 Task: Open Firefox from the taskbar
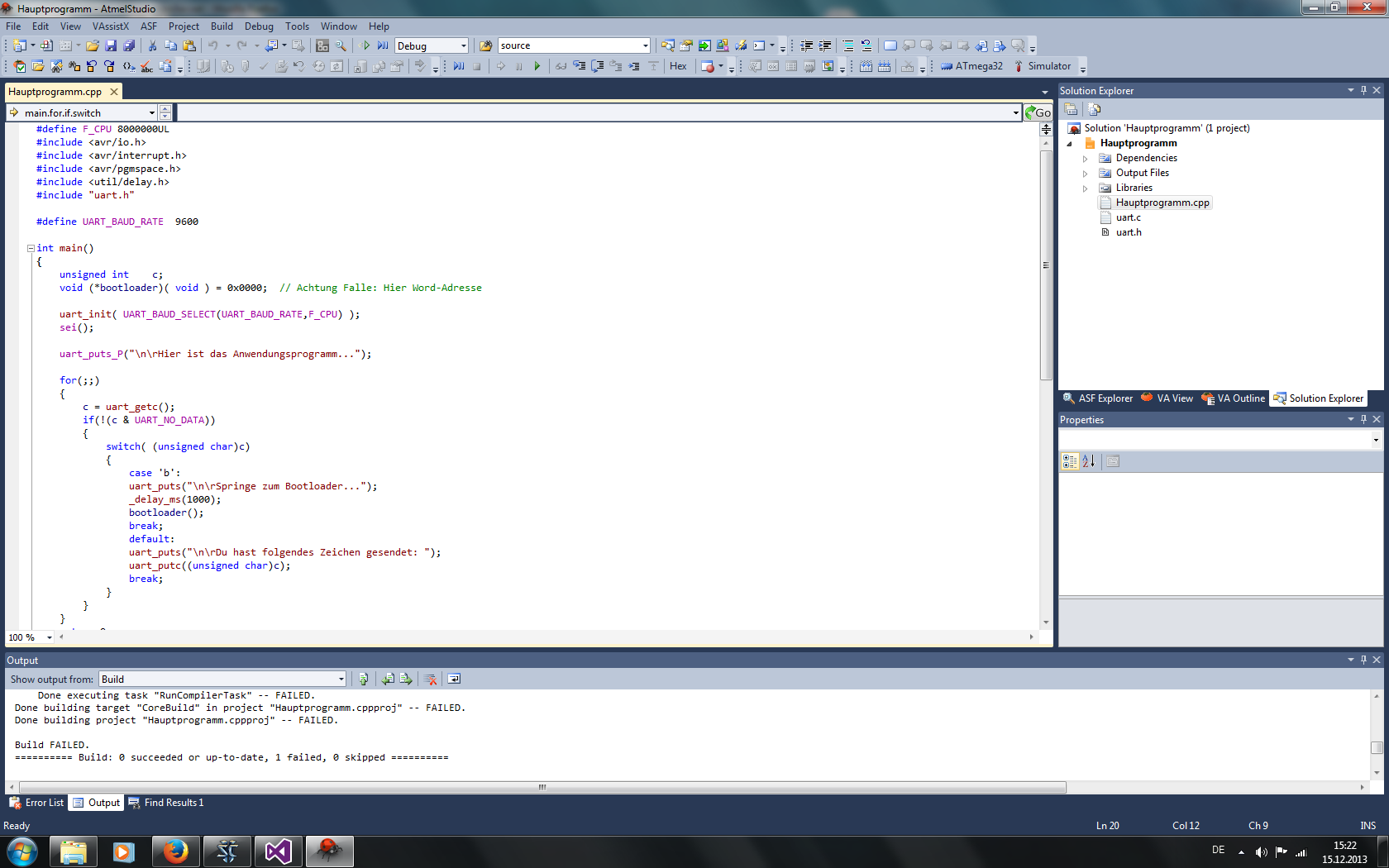(175, 851)
